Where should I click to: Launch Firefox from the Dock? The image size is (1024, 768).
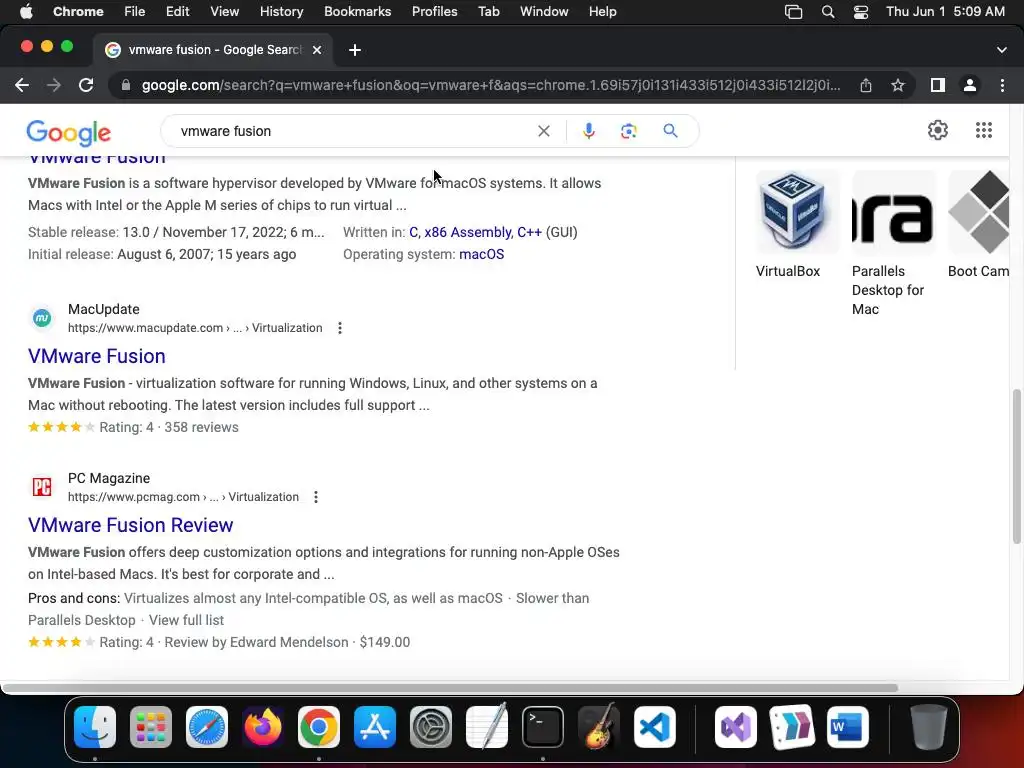click(x=263, y=727)
